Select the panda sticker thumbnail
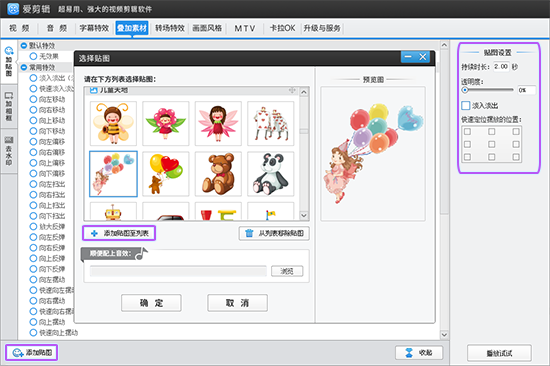The image size is (550, 366). [270, 174]
